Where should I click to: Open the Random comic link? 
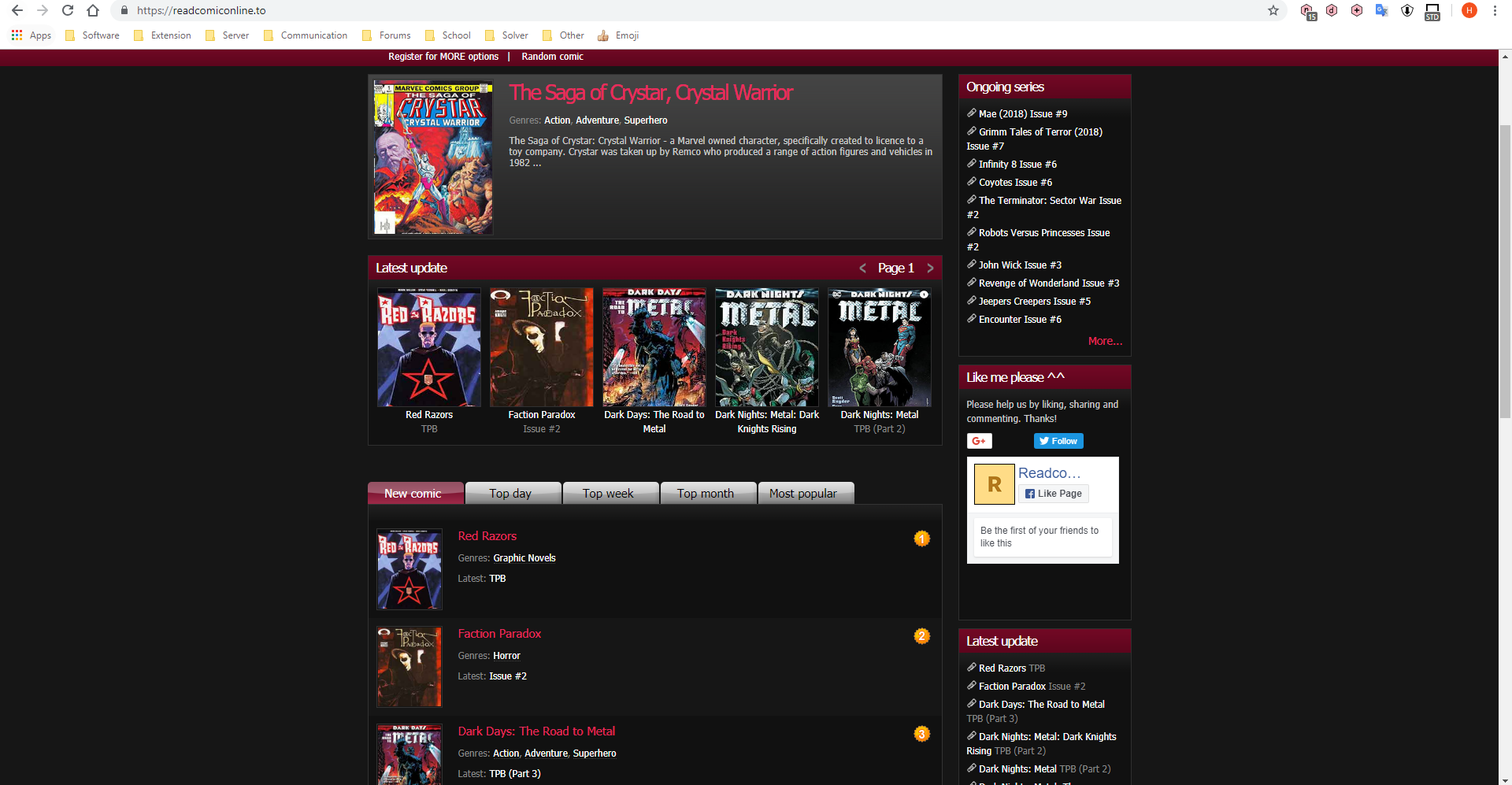(x=553, y=56)
